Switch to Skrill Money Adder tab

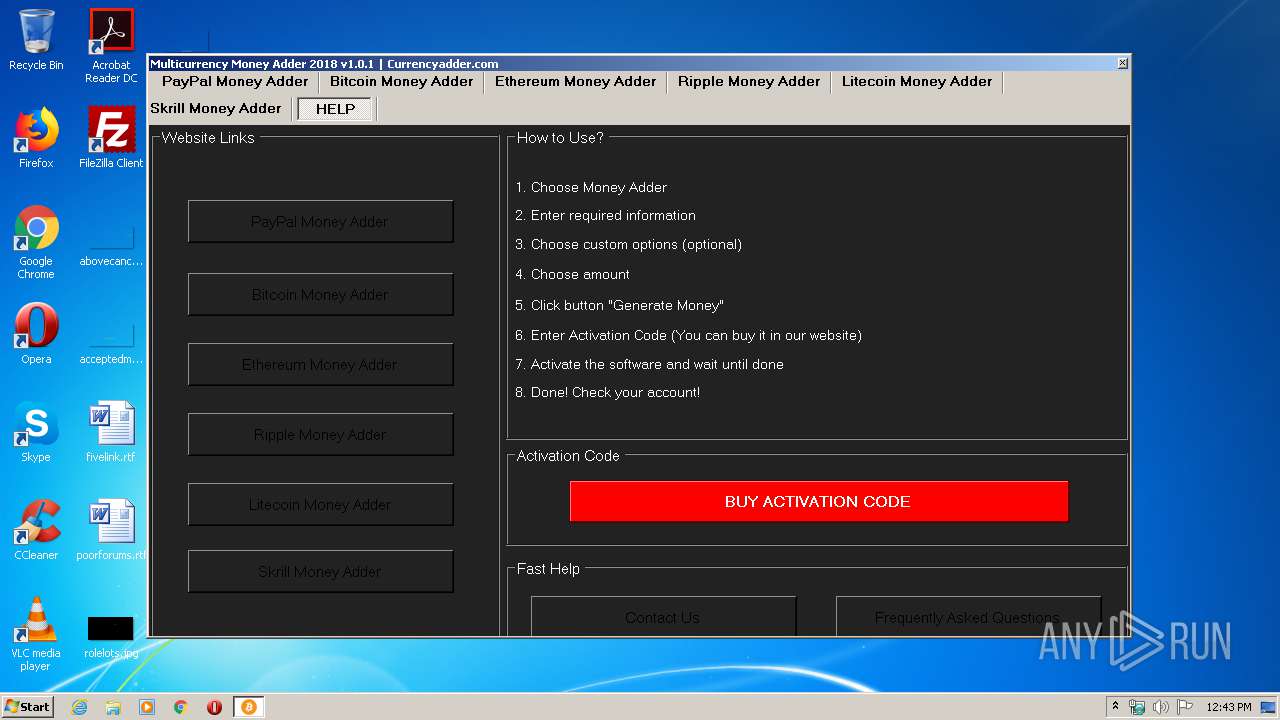[x=216, y=108]
